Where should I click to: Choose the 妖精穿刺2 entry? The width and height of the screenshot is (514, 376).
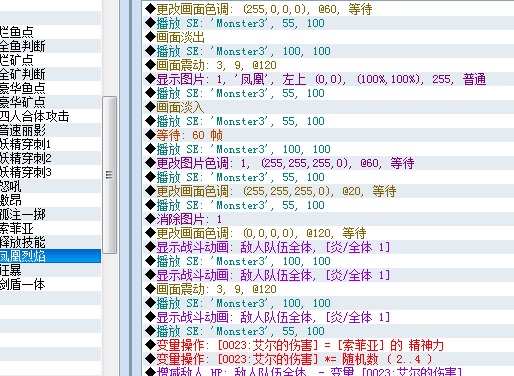tap(50, 158)
